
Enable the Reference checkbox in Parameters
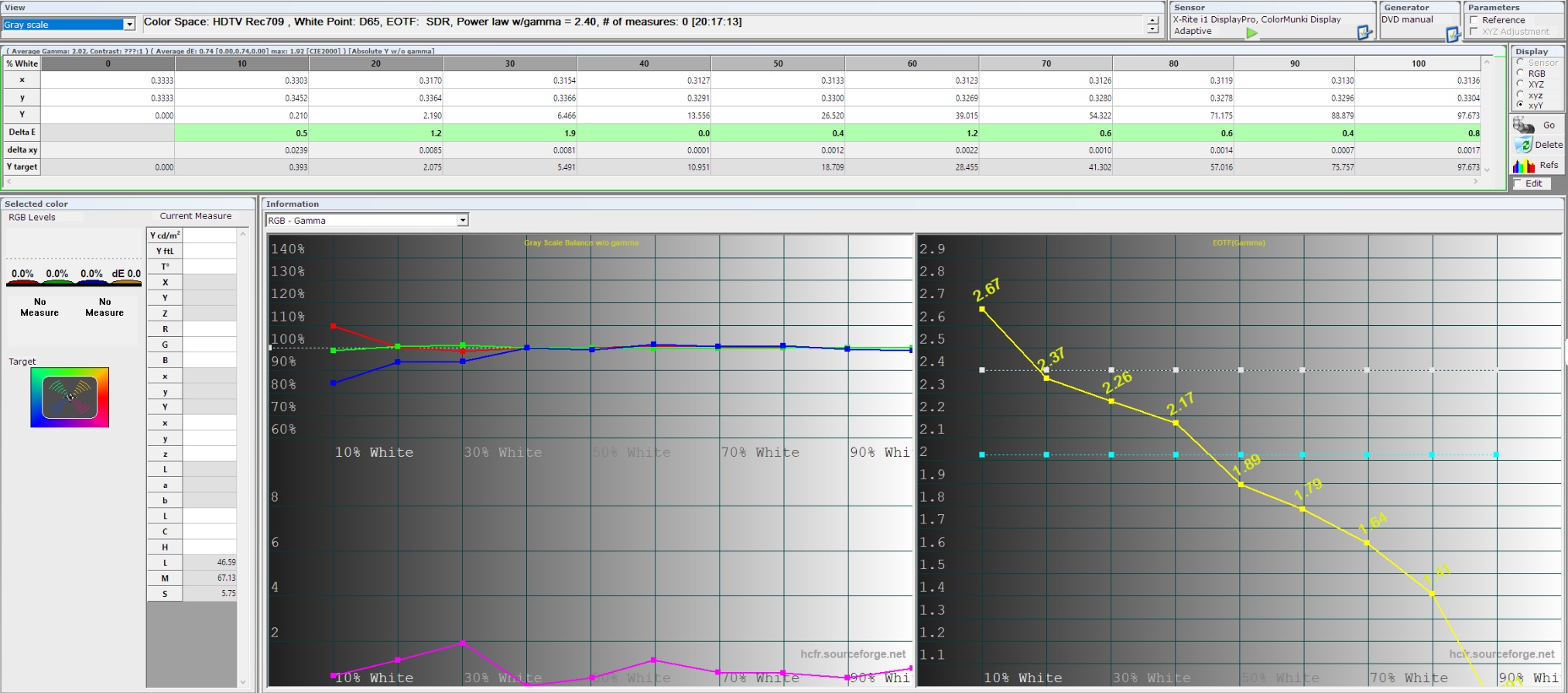[1474, 20]
